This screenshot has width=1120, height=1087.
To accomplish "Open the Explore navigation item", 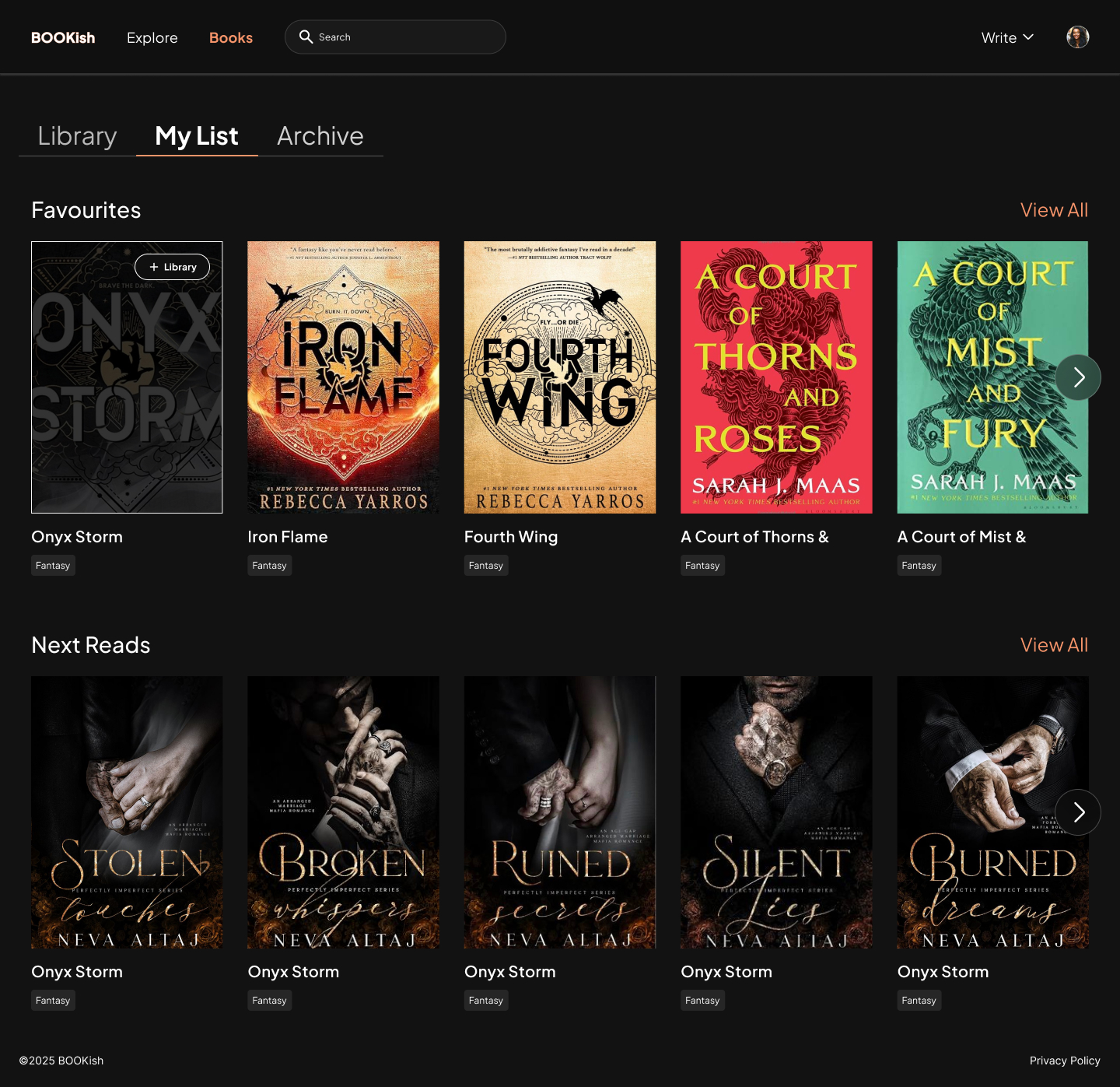I will click(x=152, y=37).
